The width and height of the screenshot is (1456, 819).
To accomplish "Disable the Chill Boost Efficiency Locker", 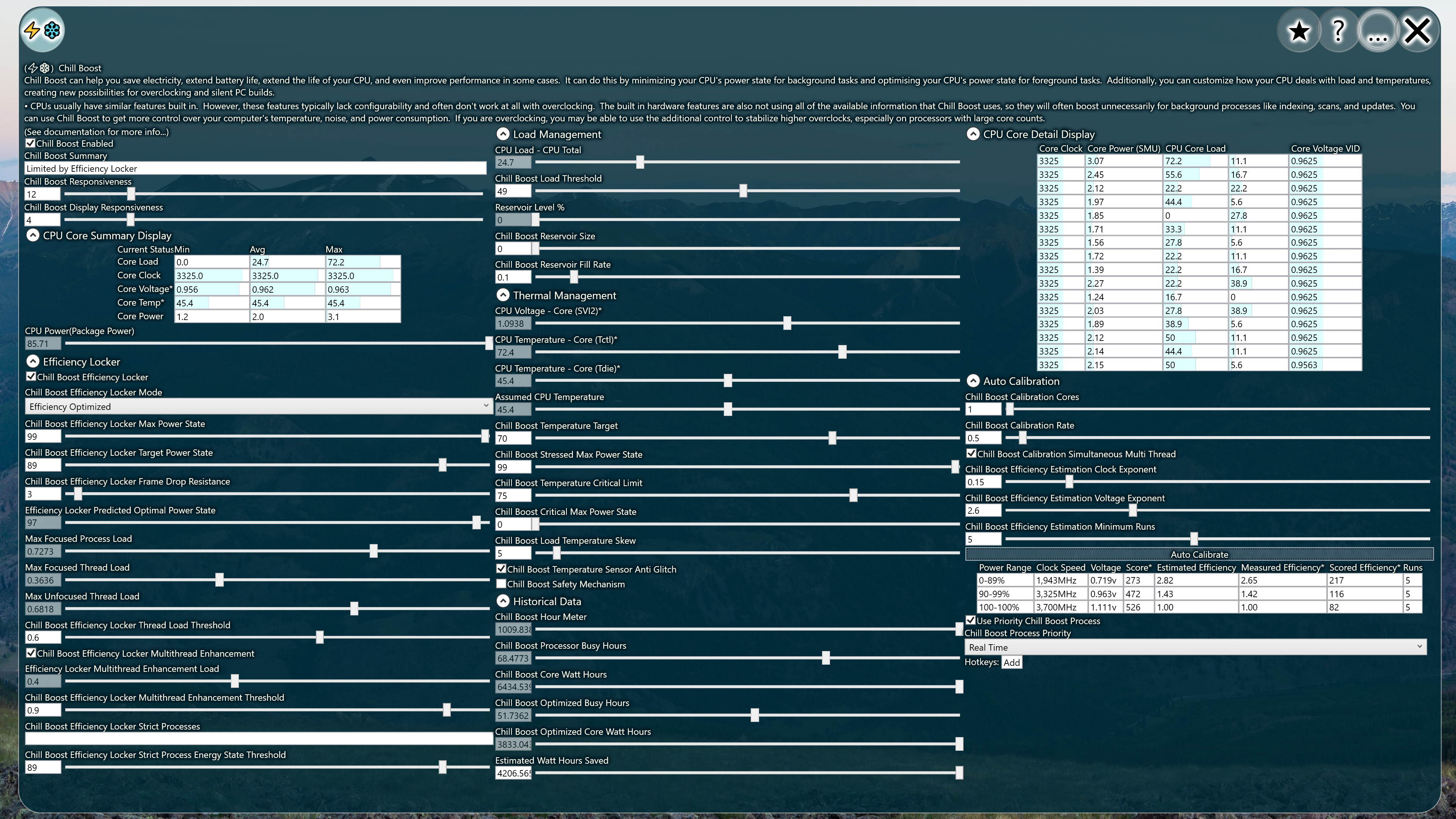I will click(30, 377).
